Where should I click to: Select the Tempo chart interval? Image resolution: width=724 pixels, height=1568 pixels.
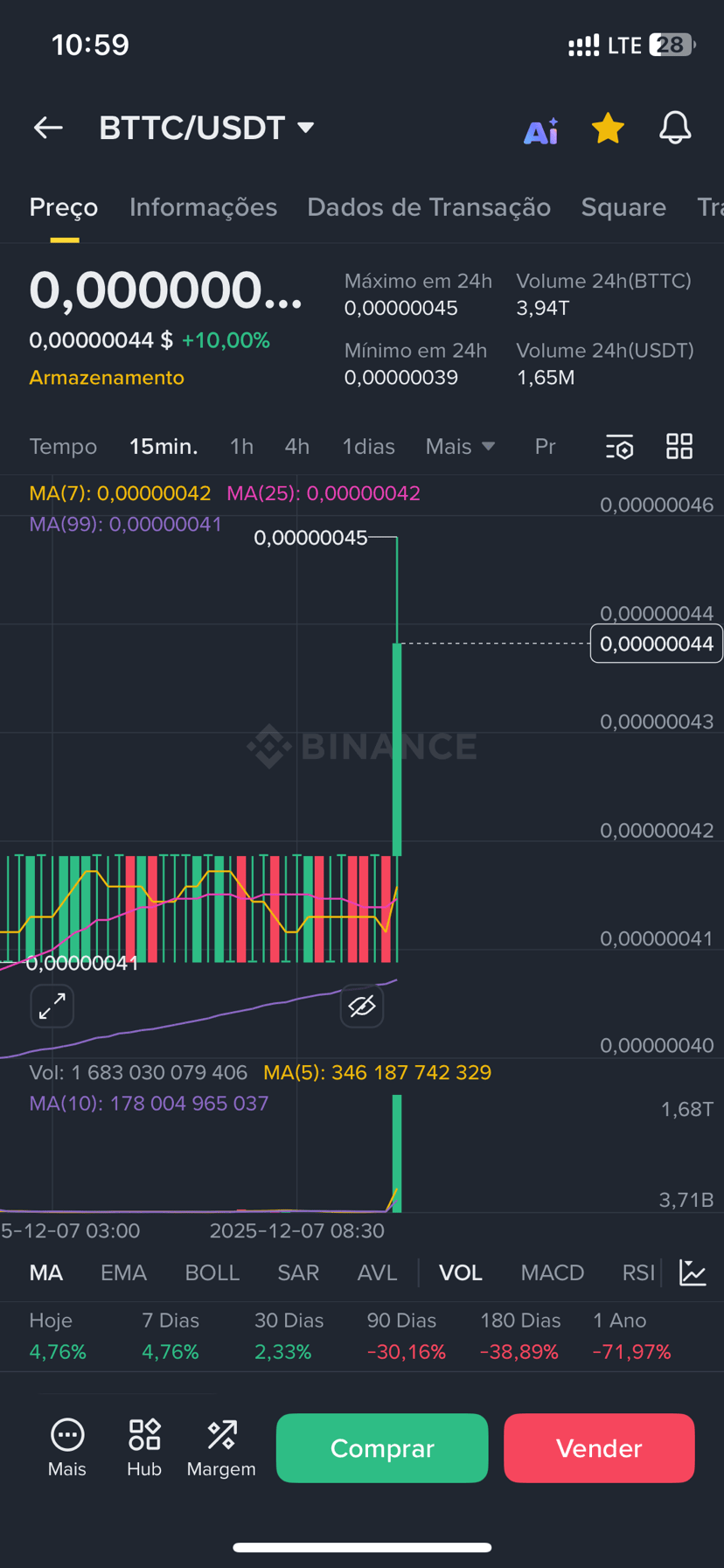point(63,447)
